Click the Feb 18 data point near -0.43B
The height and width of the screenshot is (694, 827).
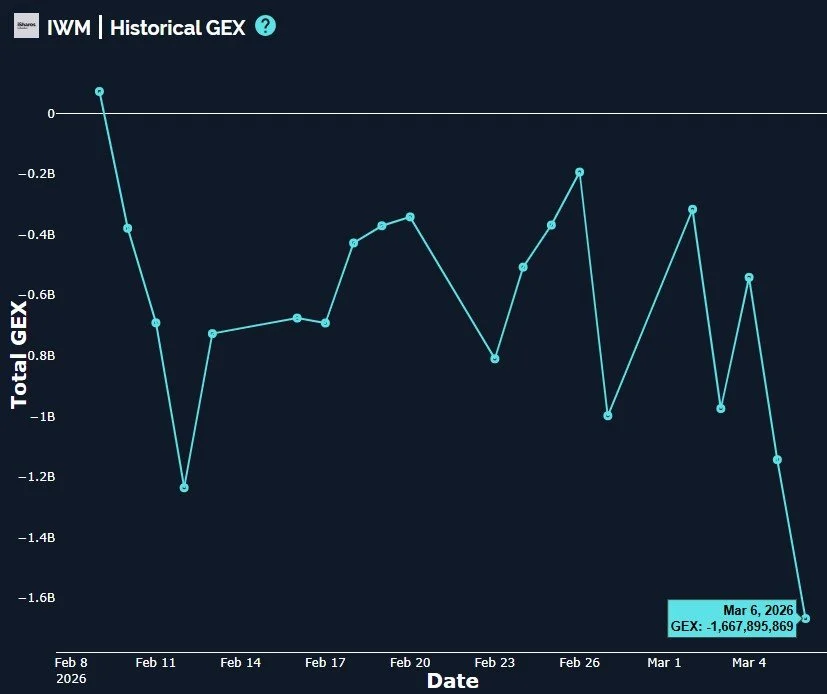click(353, 243)
